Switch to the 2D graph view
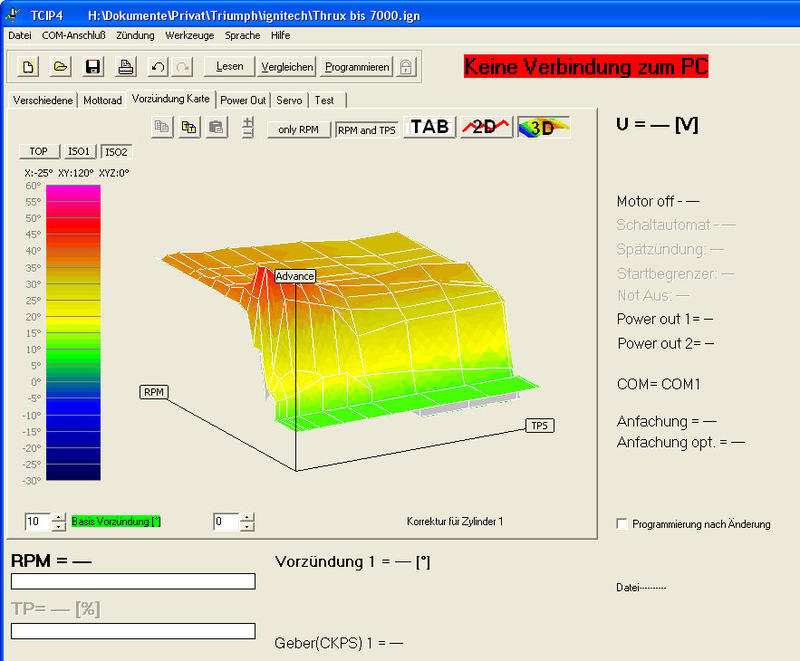This screenshot has width=800, height=661. (486, 127)
